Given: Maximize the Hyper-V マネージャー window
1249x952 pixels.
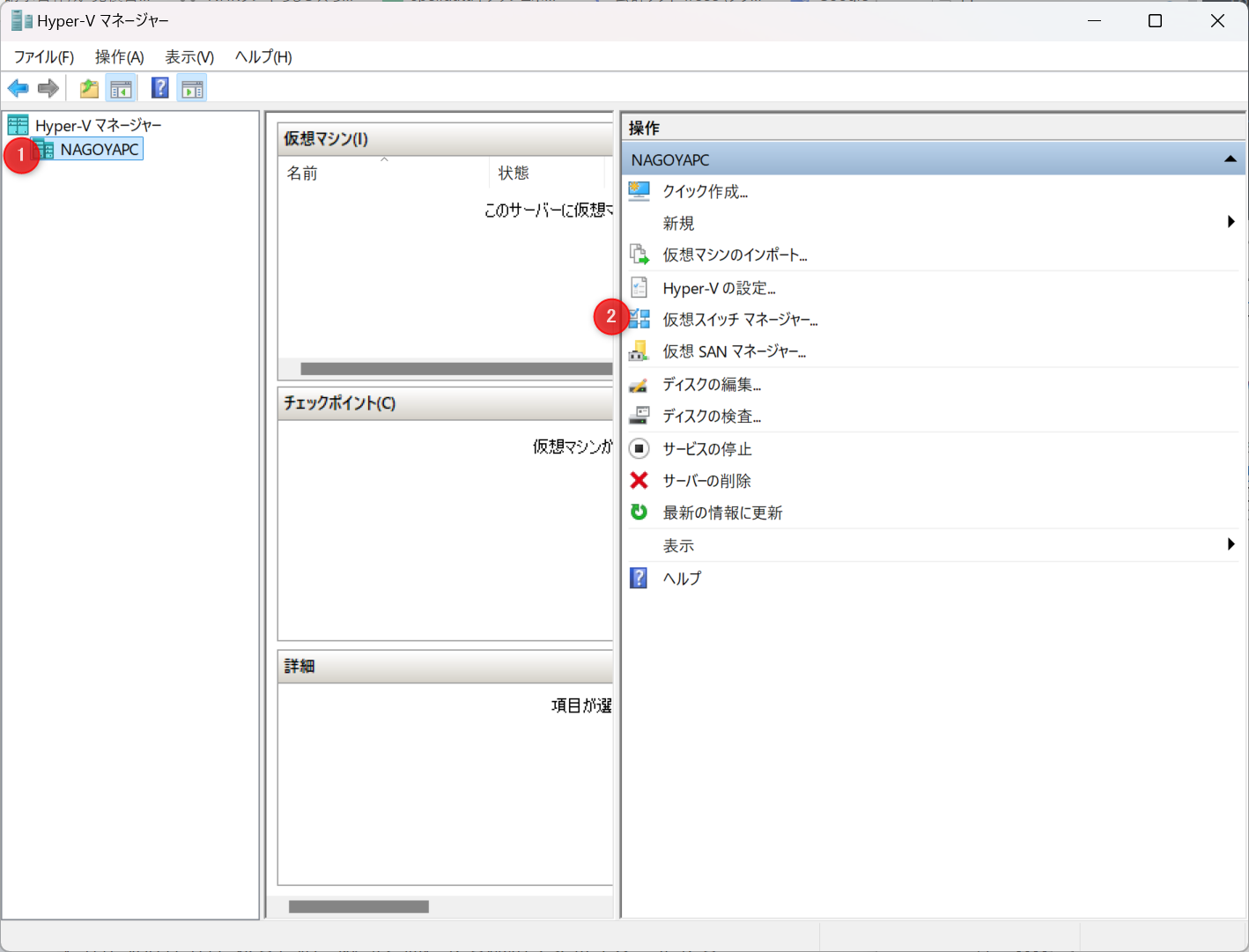Looking at the screenshot, I should point(1155,20).
